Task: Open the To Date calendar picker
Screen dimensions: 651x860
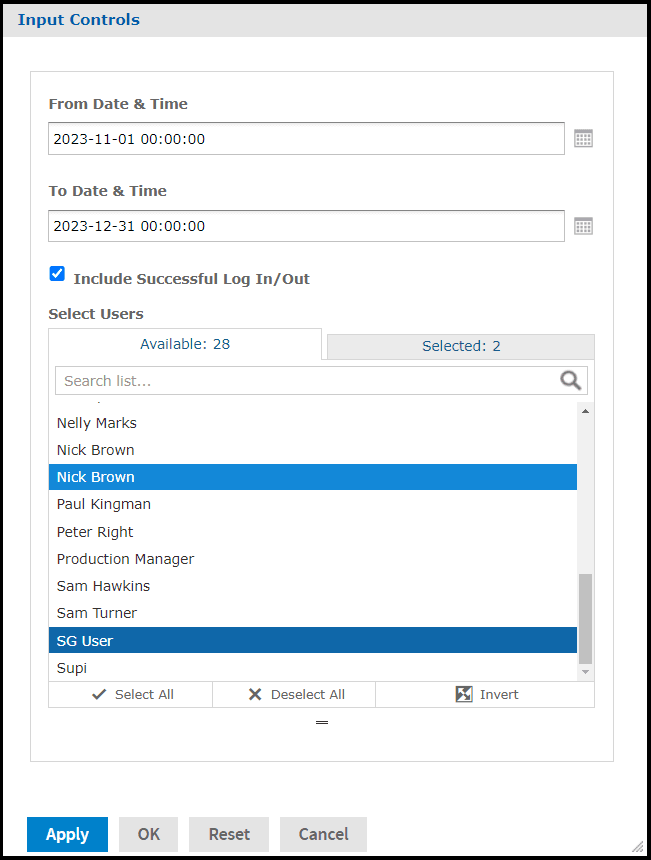Action: (583, 226)
